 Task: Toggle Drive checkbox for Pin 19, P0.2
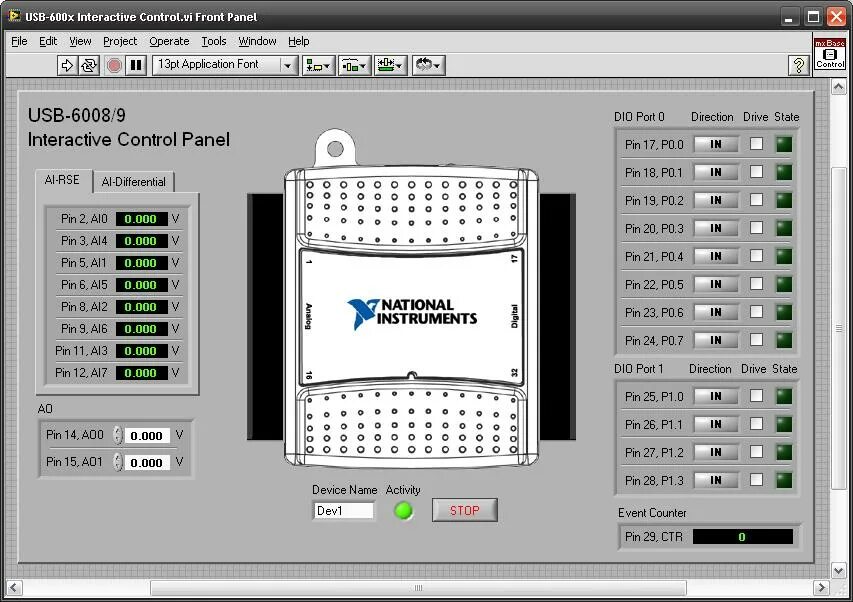click(756, 200)
